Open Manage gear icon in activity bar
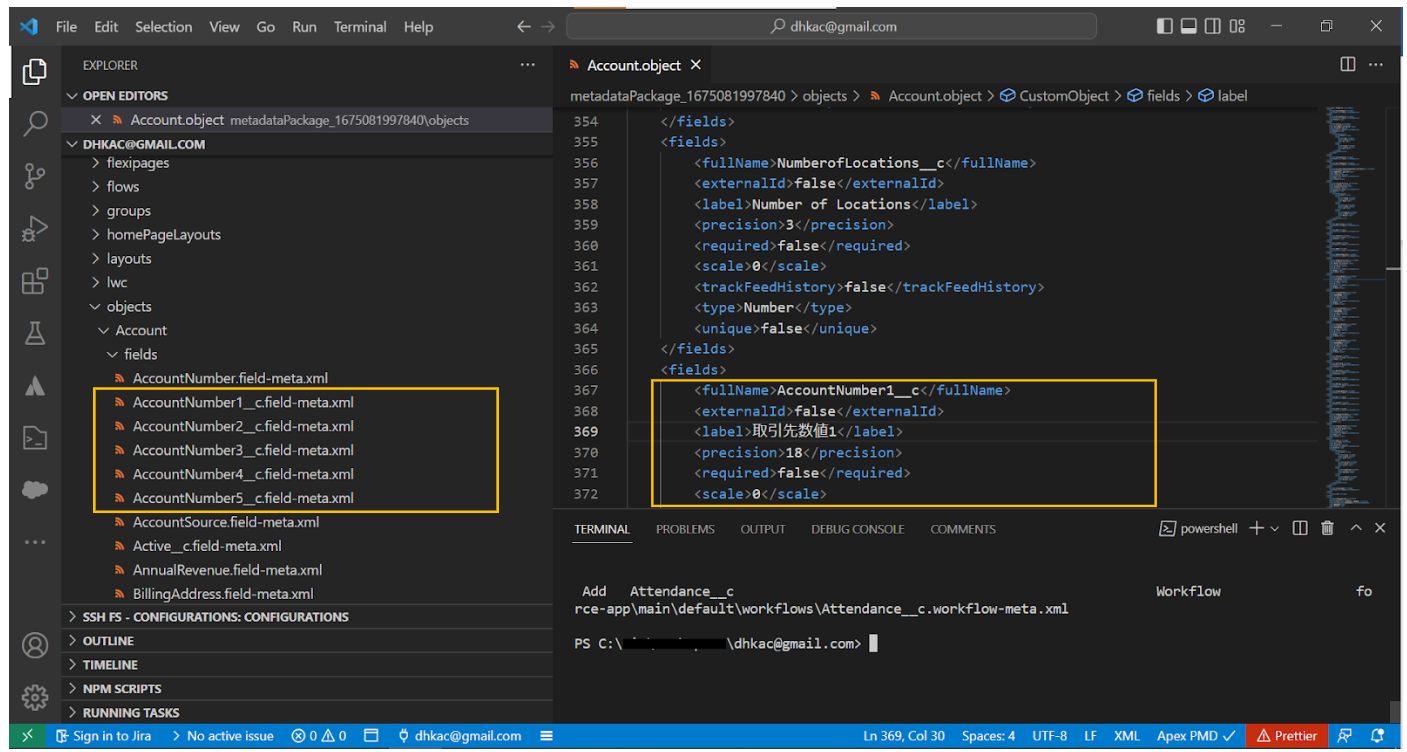Screen dimensions: 1407x752 [35, 696]
